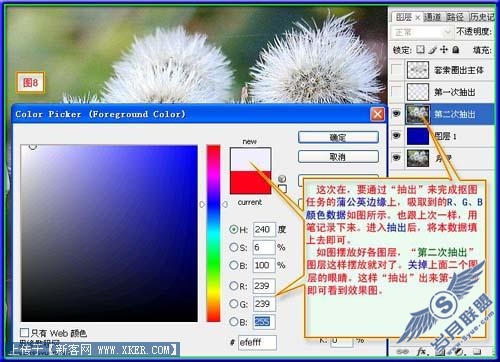Viewport: 500px width, 362px height.
Task: Click the out-of-gamut warning cube icon
Action: [282, 178]
